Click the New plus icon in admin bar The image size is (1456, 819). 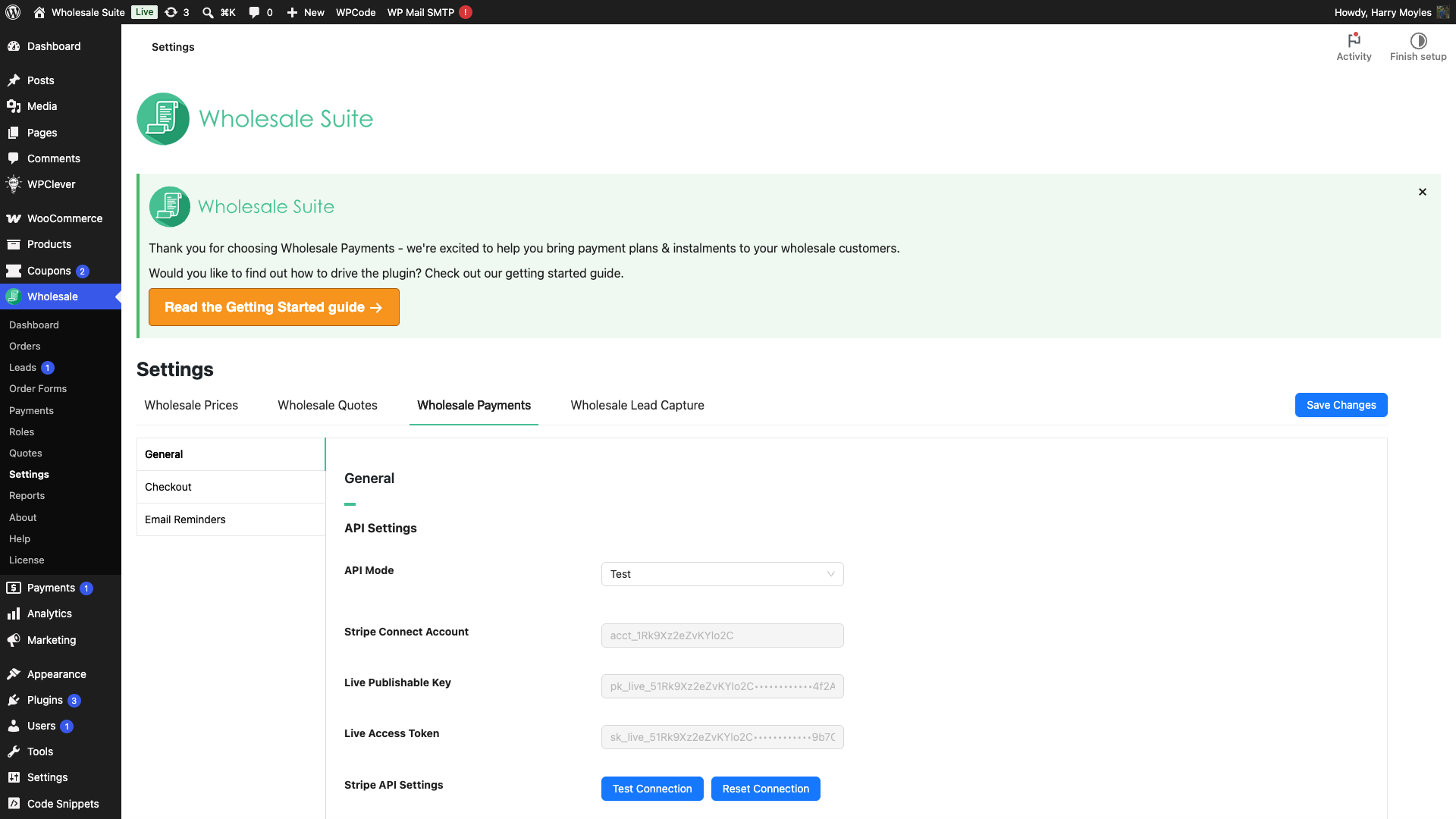[x=292, y=12]
